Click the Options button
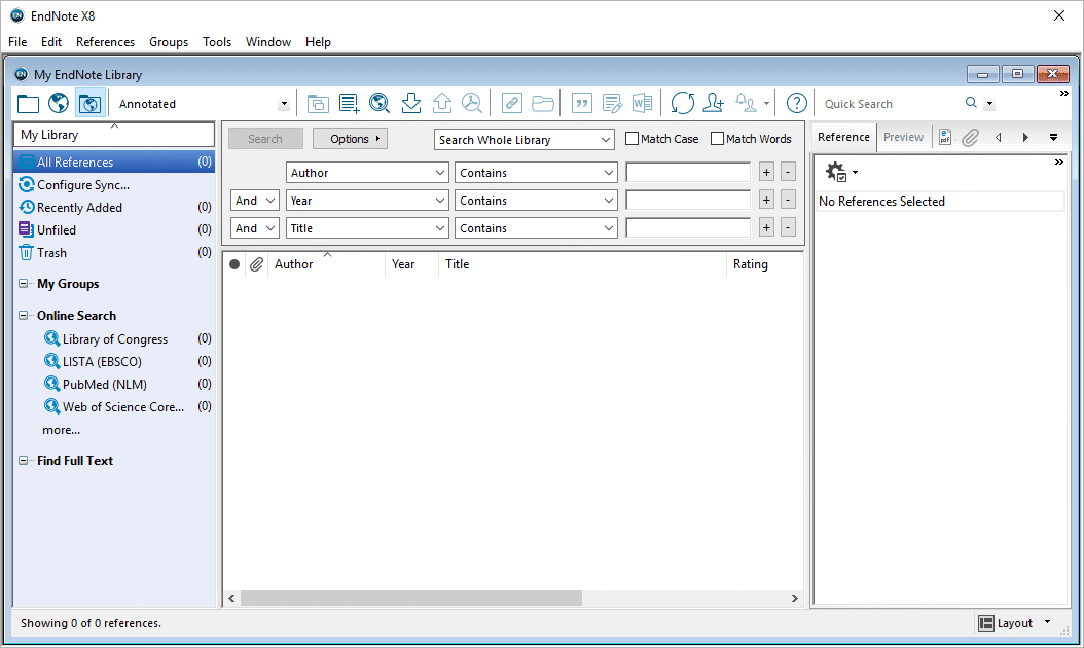 [350, 139]
